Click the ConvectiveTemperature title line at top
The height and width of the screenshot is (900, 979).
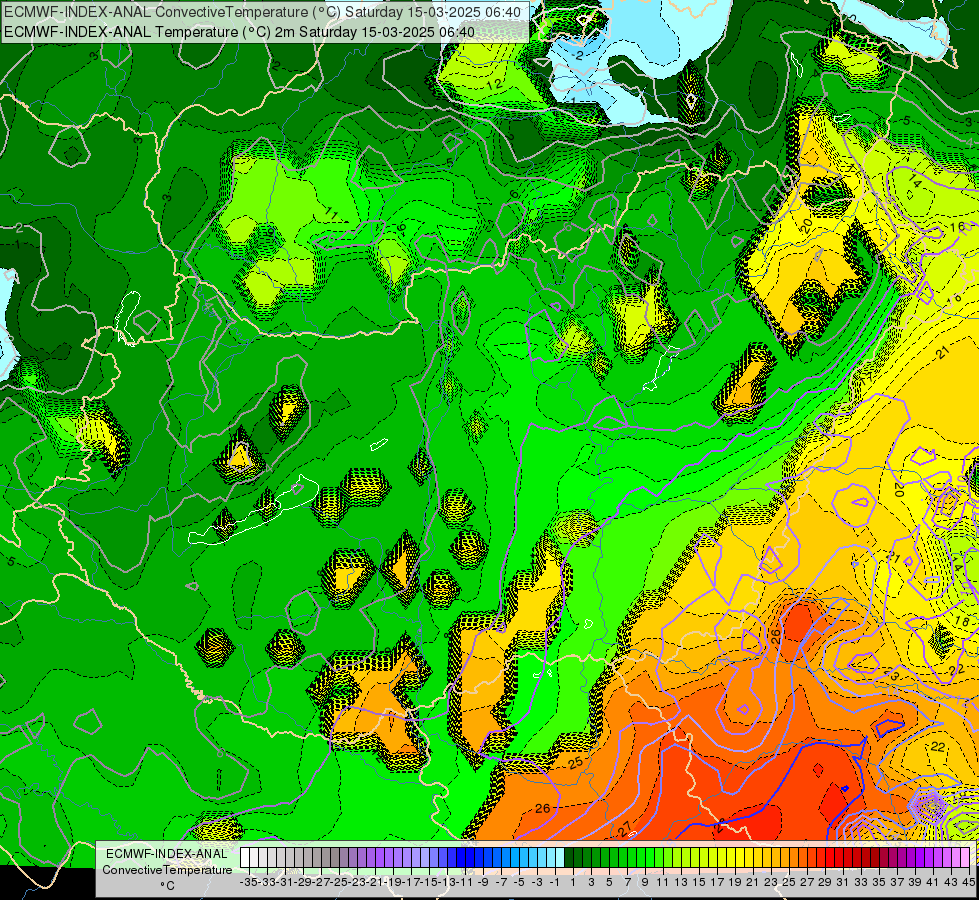(x=264, y=11)
